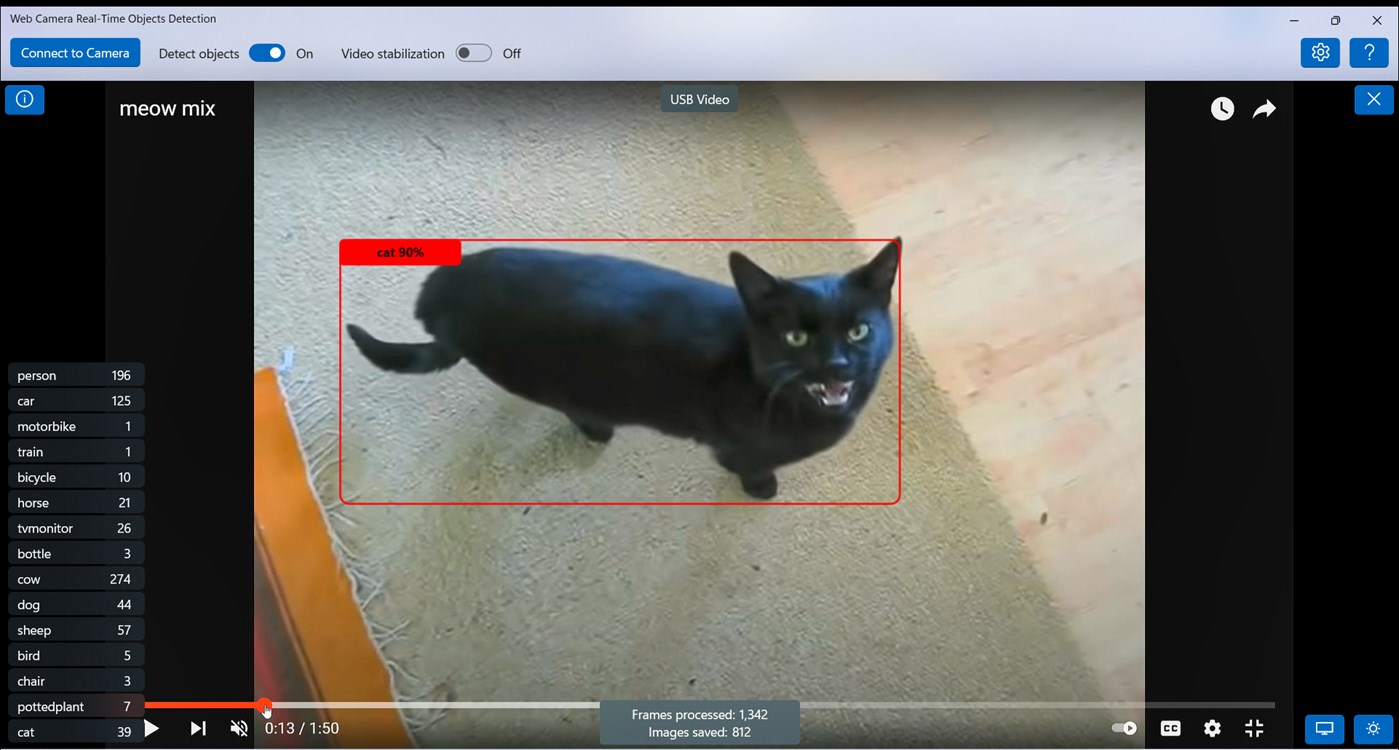Click the cat 90% detection label
The width and height of the screenshot is (1399, 750).
coord(400,252)
